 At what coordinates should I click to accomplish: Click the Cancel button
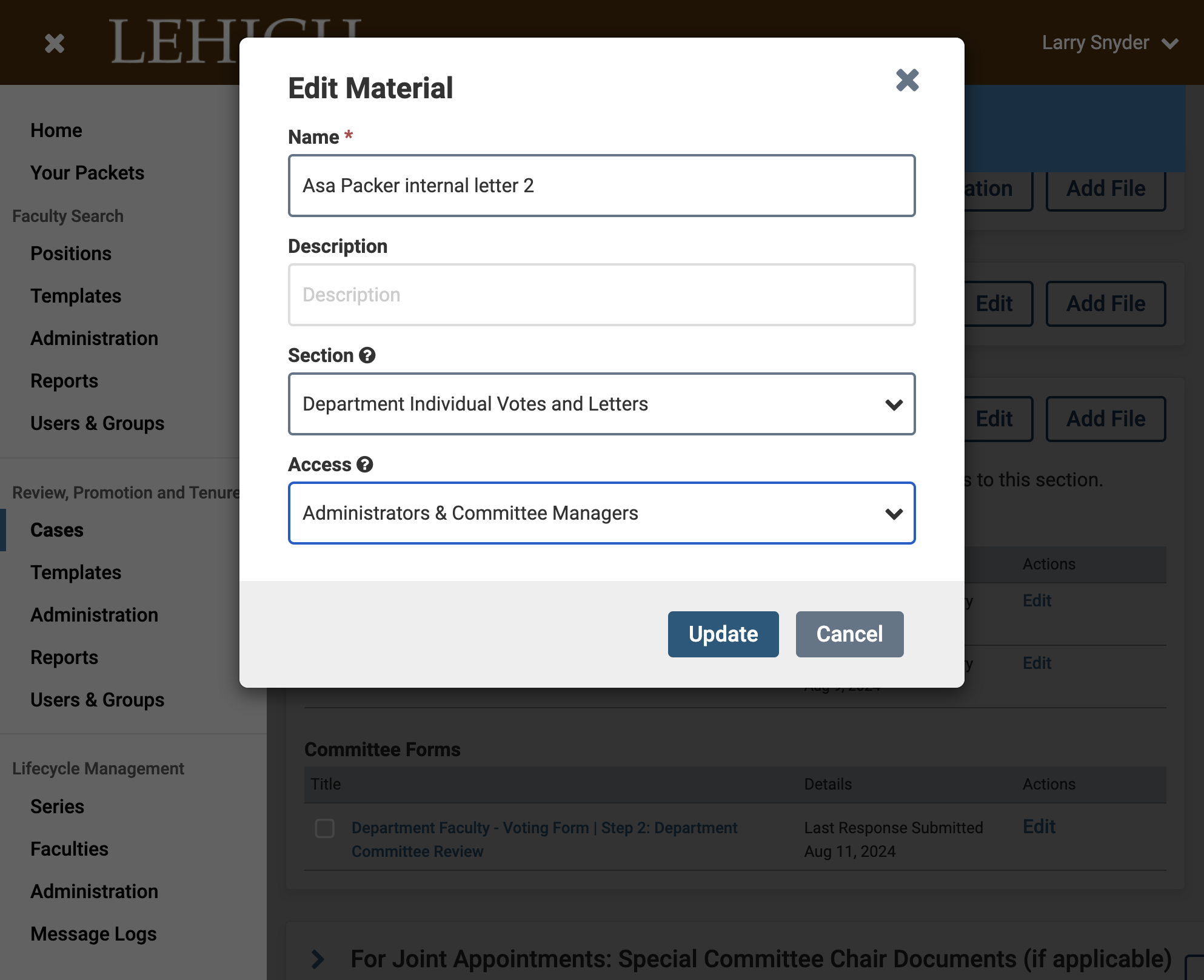click(849, 634)
